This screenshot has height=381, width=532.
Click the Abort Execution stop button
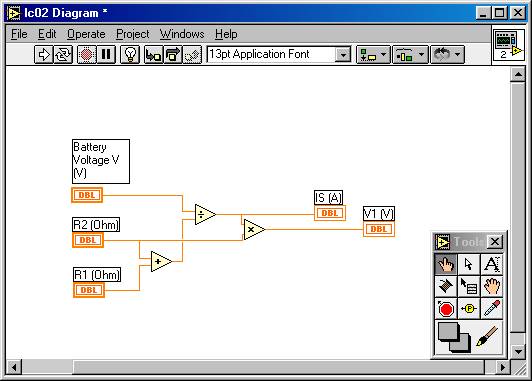pos(87,55)
